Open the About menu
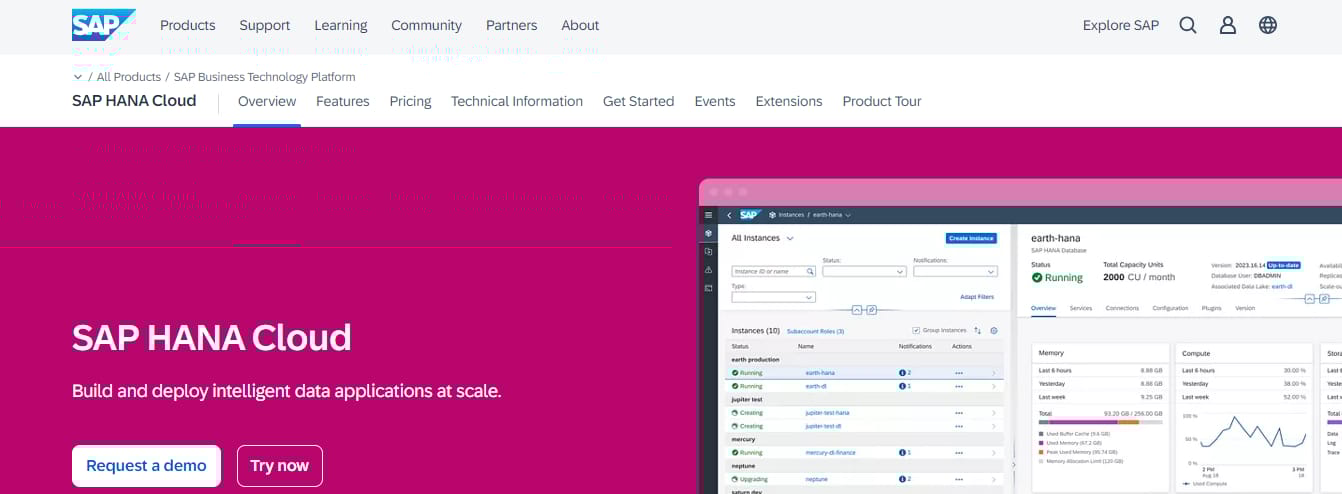 click(580, 25)
